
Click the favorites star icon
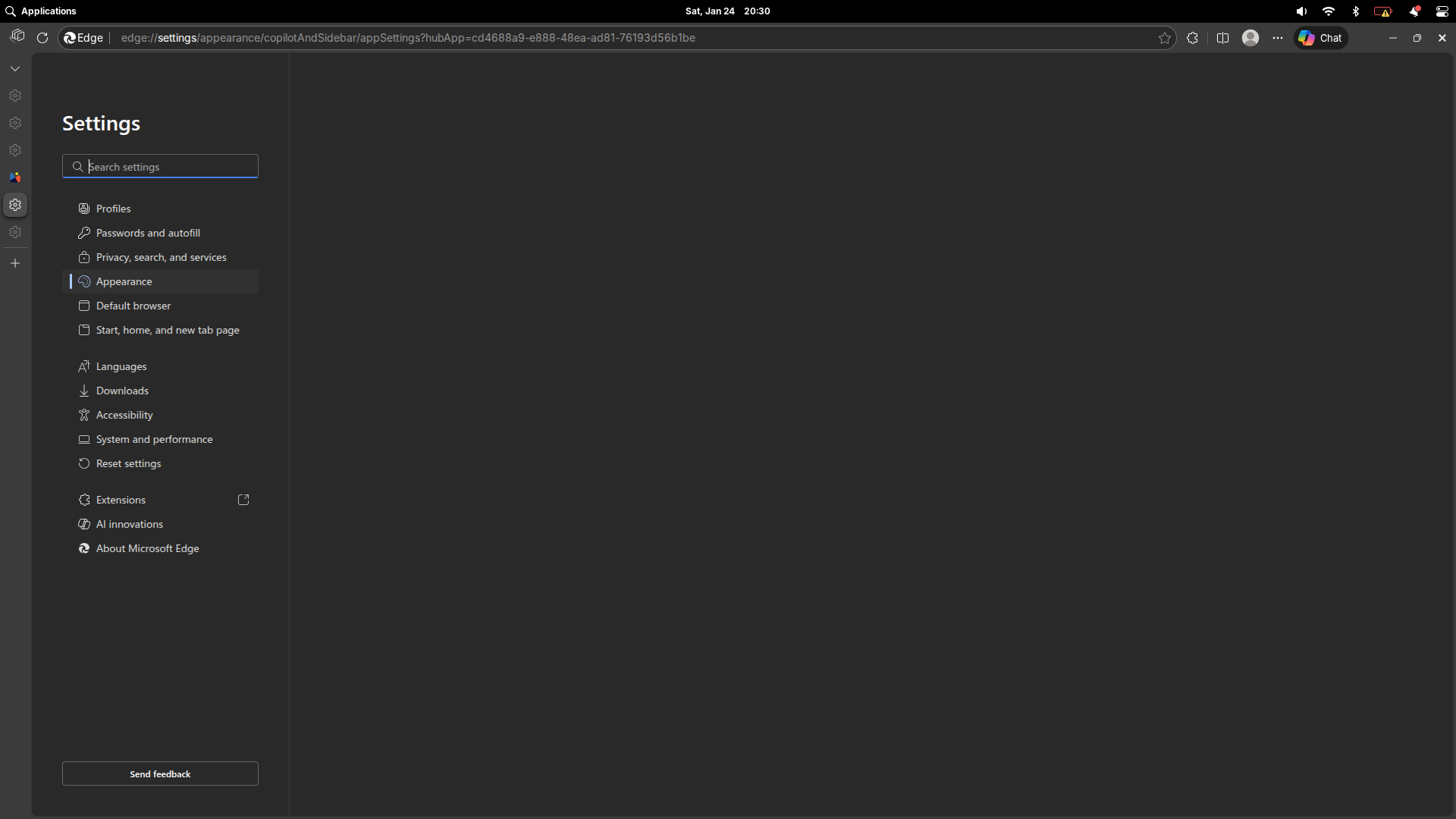(x=1165, y=38)
